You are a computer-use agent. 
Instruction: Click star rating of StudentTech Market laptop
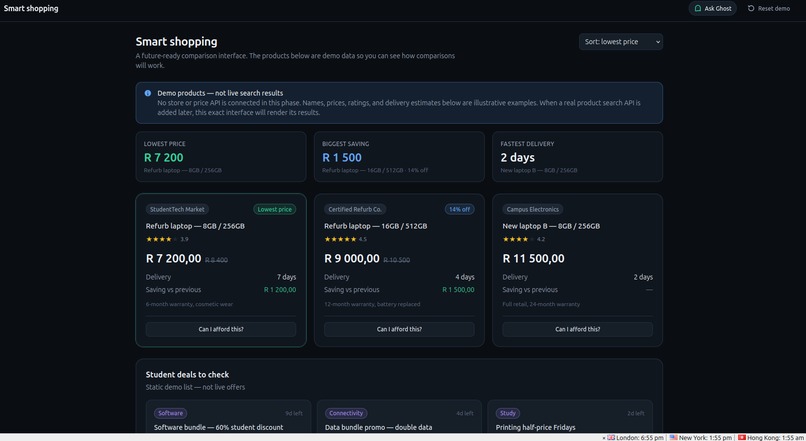tap(162, 239)
